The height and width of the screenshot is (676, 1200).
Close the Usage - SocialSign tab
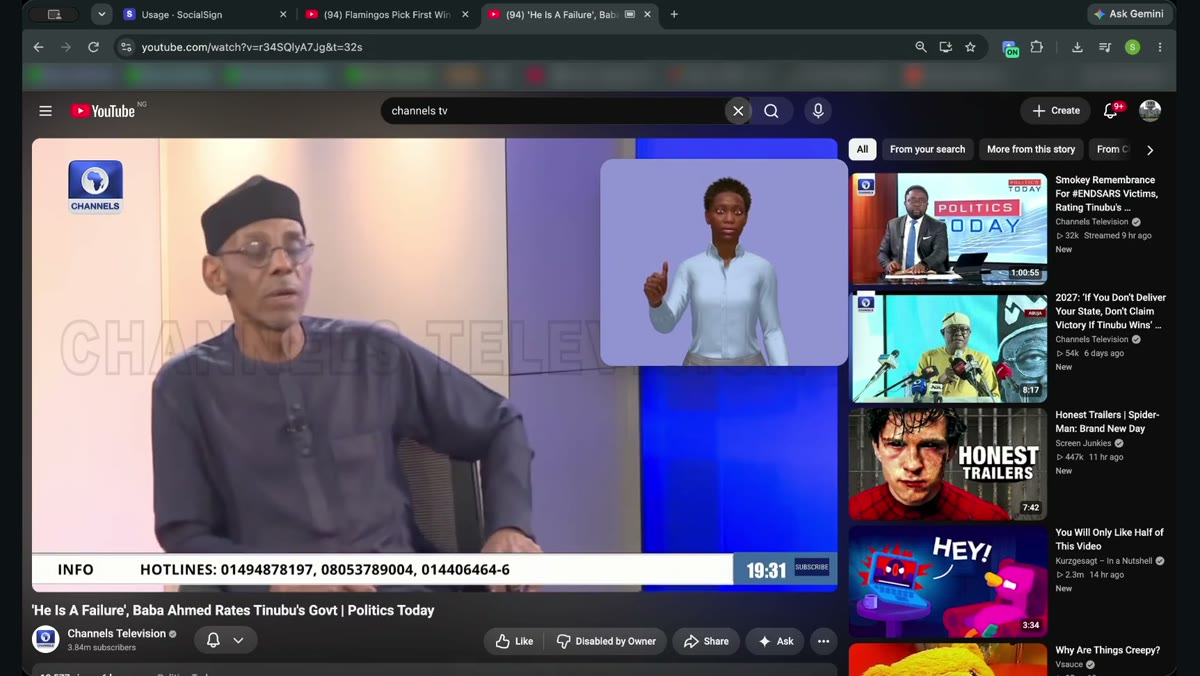click(x=283, y=14)
